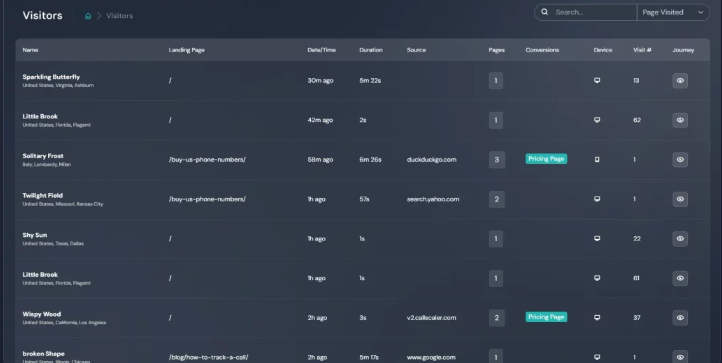This screenshot has height=363, width=722.
Task: Click visit number 37 cell
Action: (x=636, y=318)
